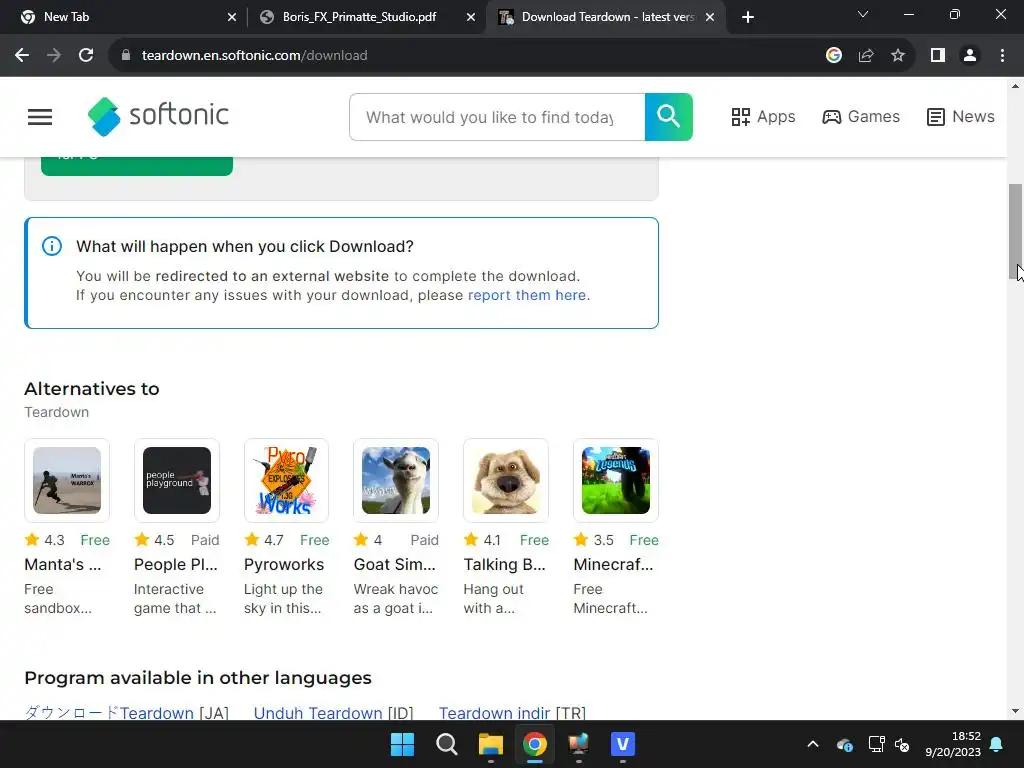Switch to the New Tab tab
The height and width of the screenshot is (768, 1024).
pos(124,17)
